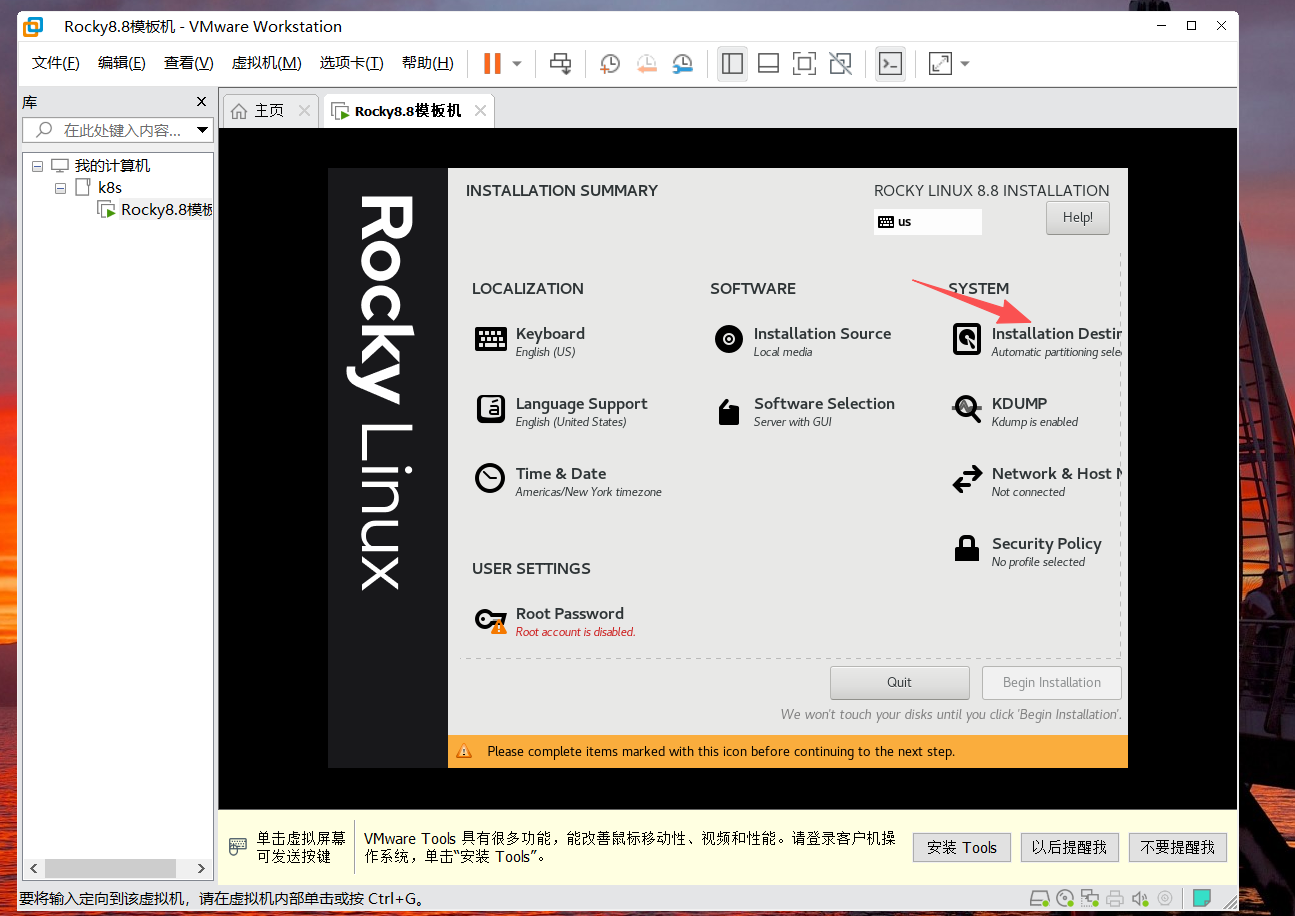This screenshot has width=1295, height=916.
Task: Open Software Selection settings
Action: point(804,411)
